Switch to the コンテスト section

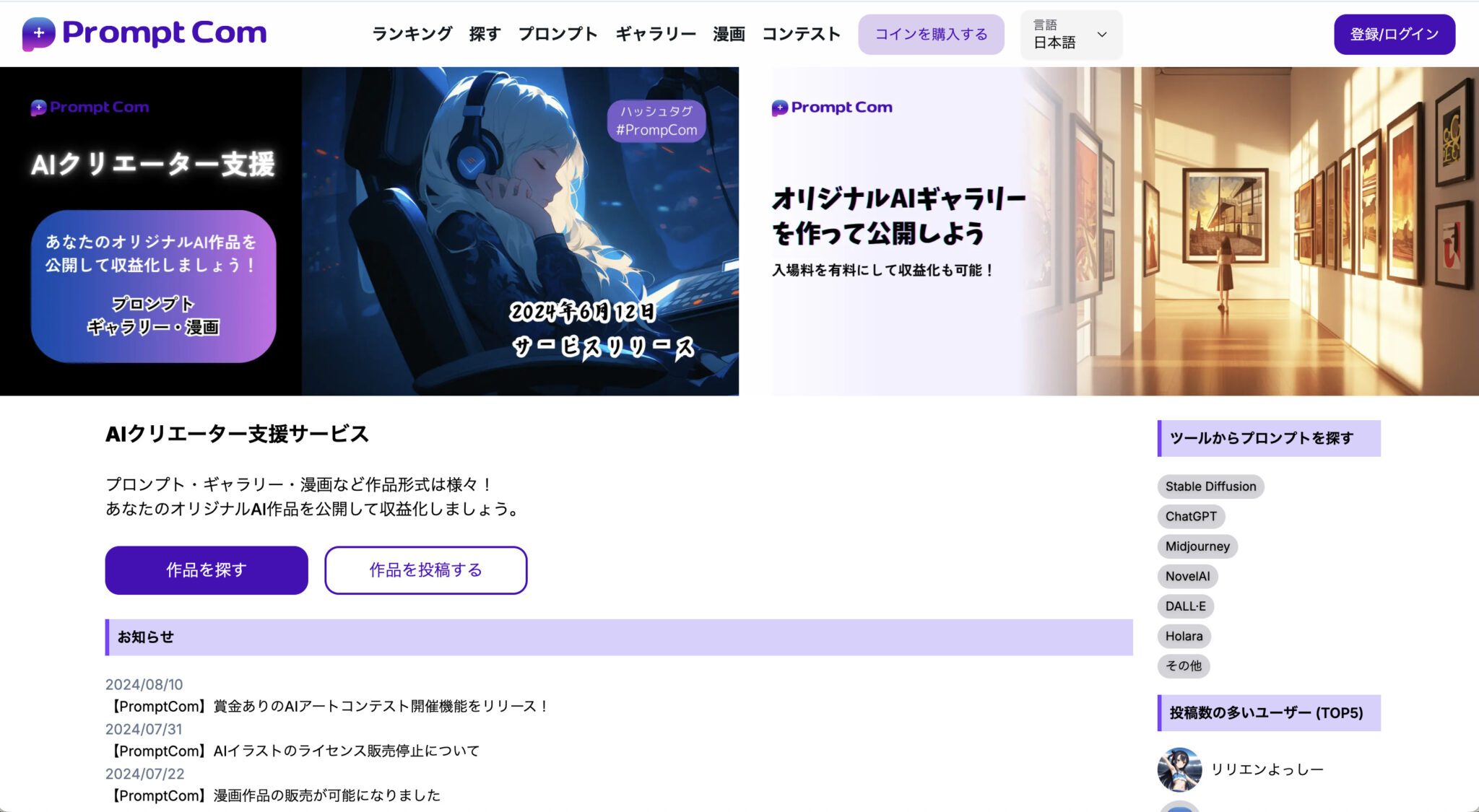click(801, 33)
